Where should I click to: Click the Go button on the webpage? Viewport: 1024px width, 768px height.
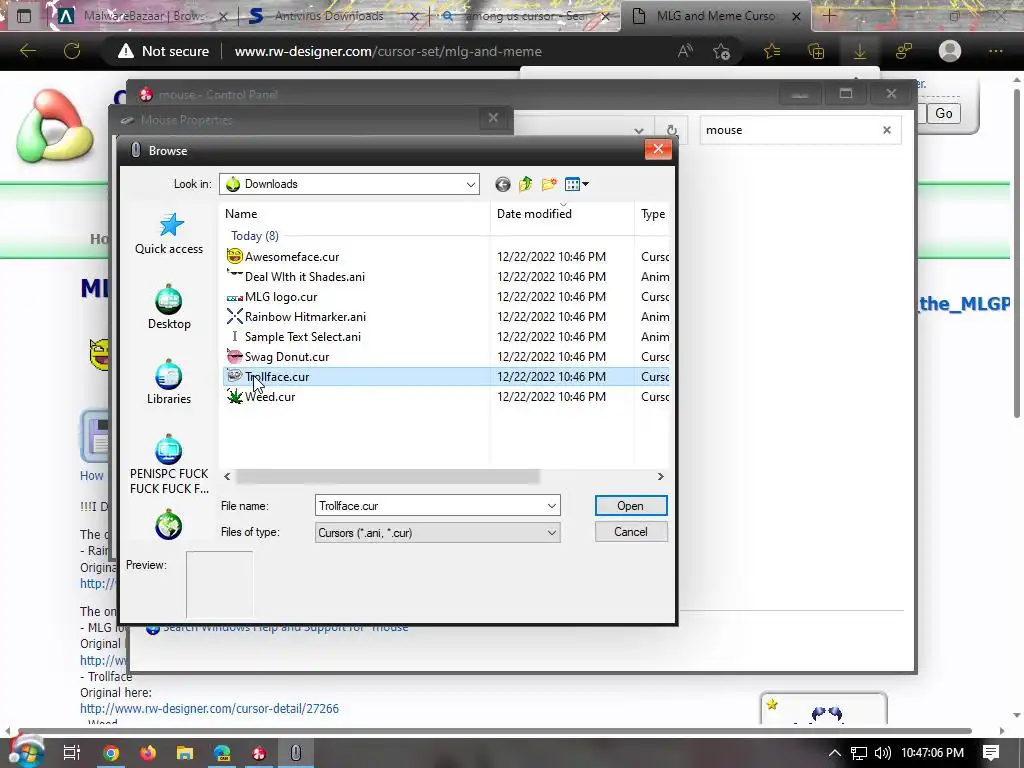[x=944, y=114]
